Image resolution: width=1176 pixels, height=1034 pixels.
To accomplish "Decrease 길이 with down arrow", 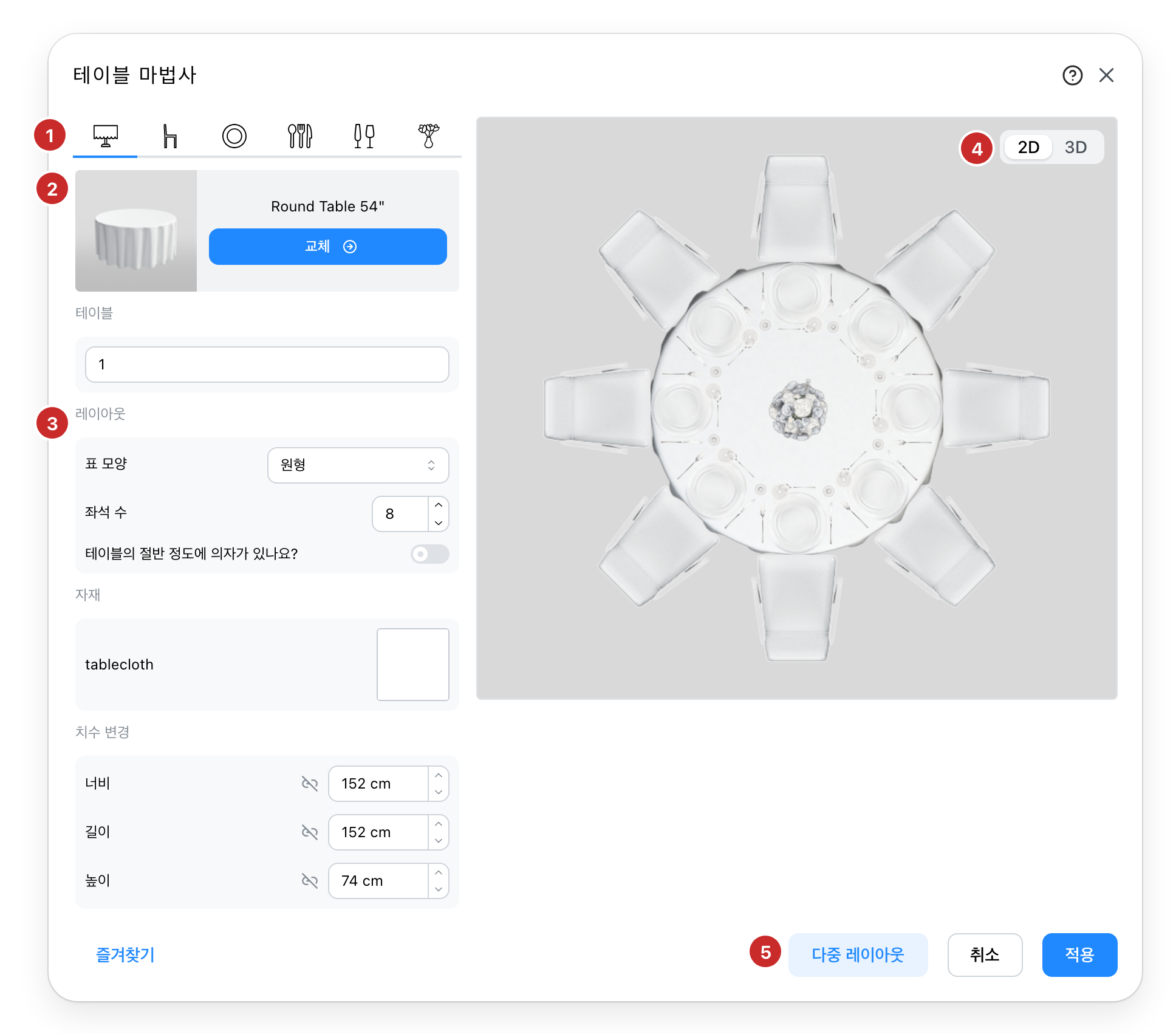I will click(x=439, y=841).
